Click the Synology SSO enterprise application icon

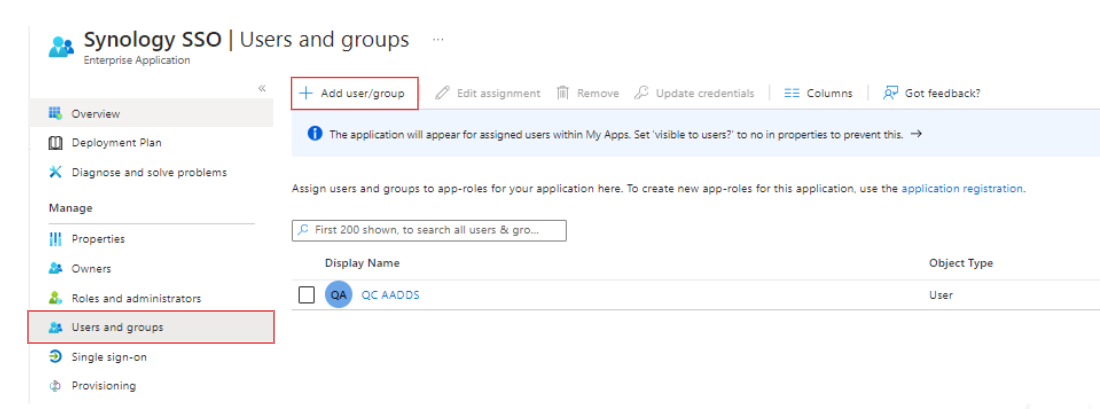point(60,47)
